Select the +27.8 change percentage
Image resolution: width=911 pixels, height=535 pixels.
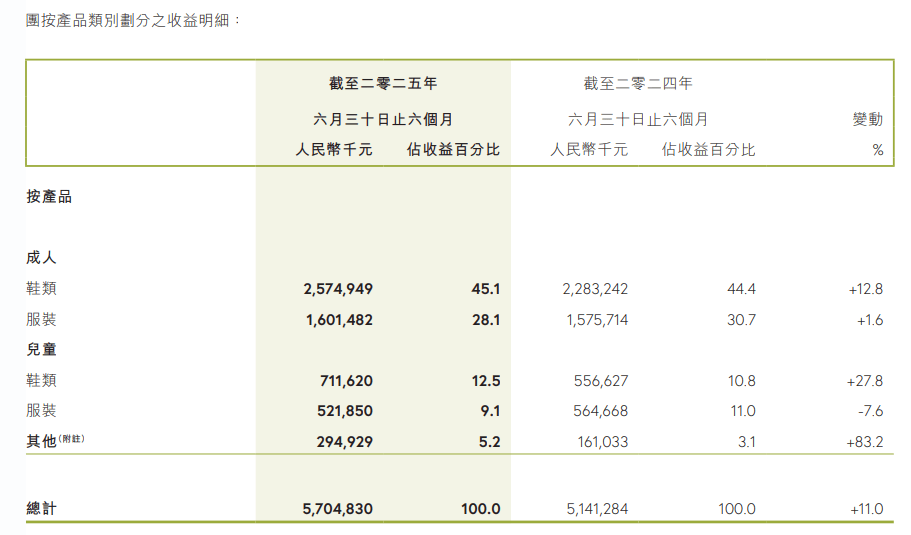click(865, 381)
